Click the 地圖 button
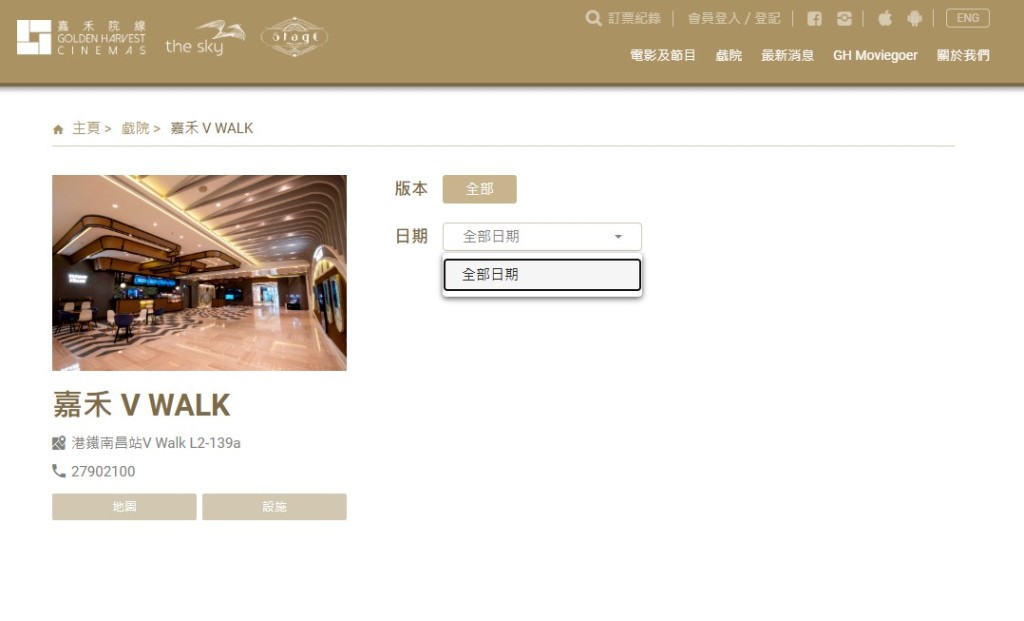 click(124, 507)
